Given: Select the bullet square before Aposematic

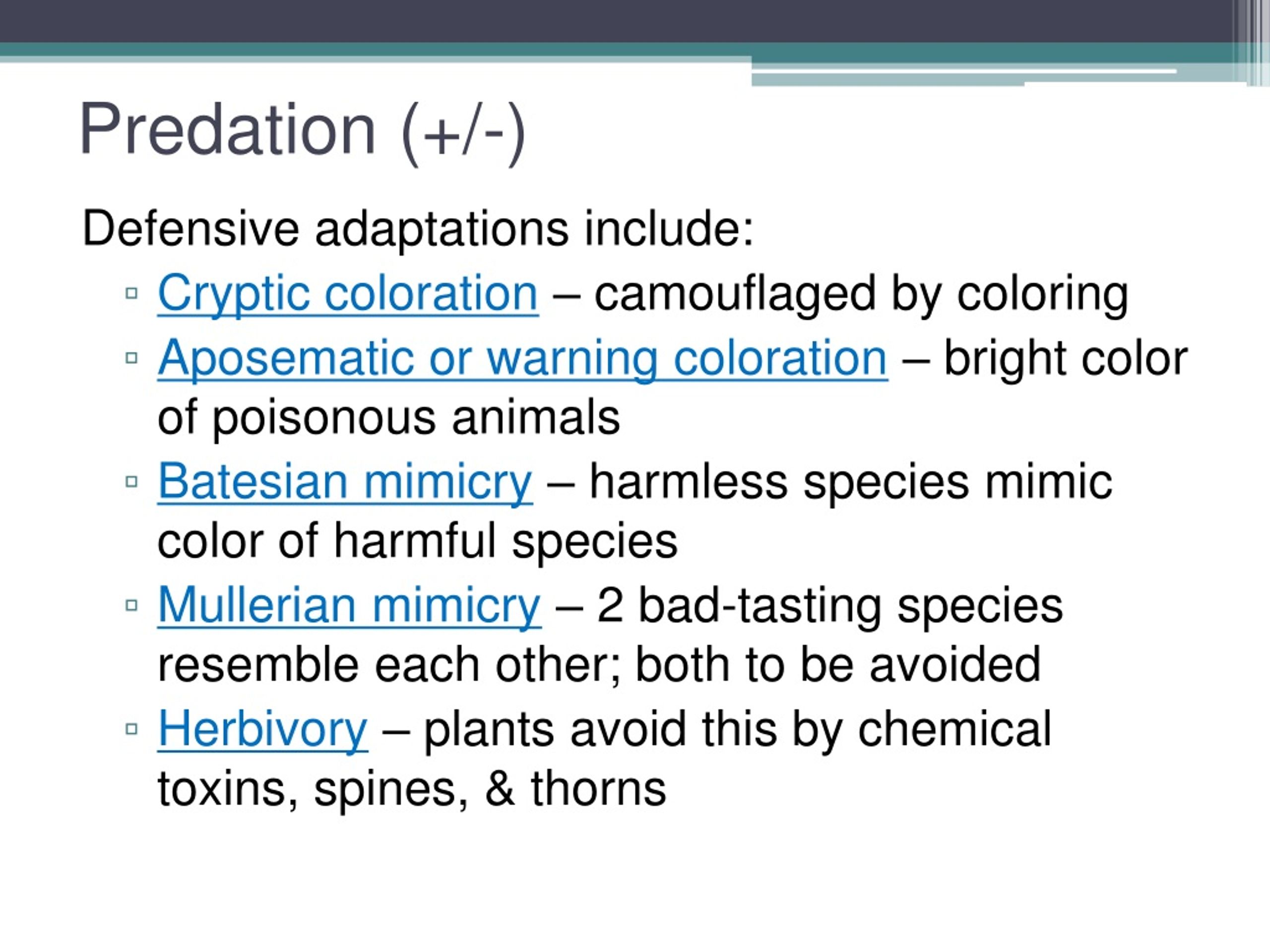Looking at the screenshot, I should pyautogui.click(x=131, y=358).
